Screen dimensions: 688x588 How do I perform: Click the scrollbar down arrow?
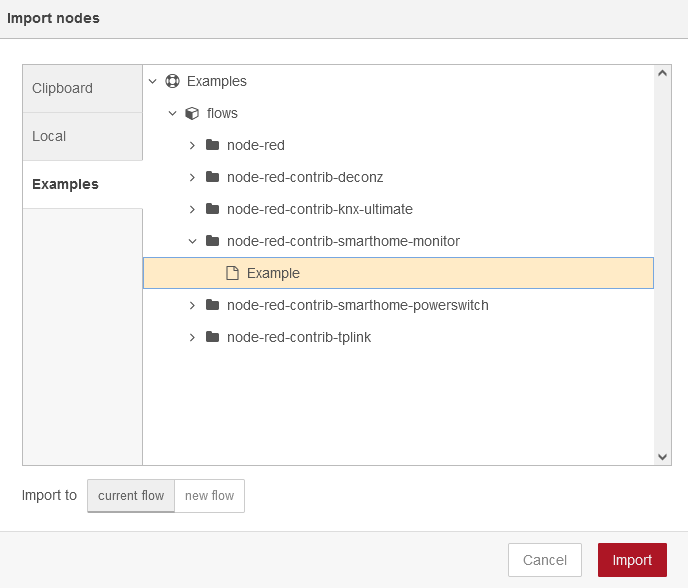click(x=663, y=457)
